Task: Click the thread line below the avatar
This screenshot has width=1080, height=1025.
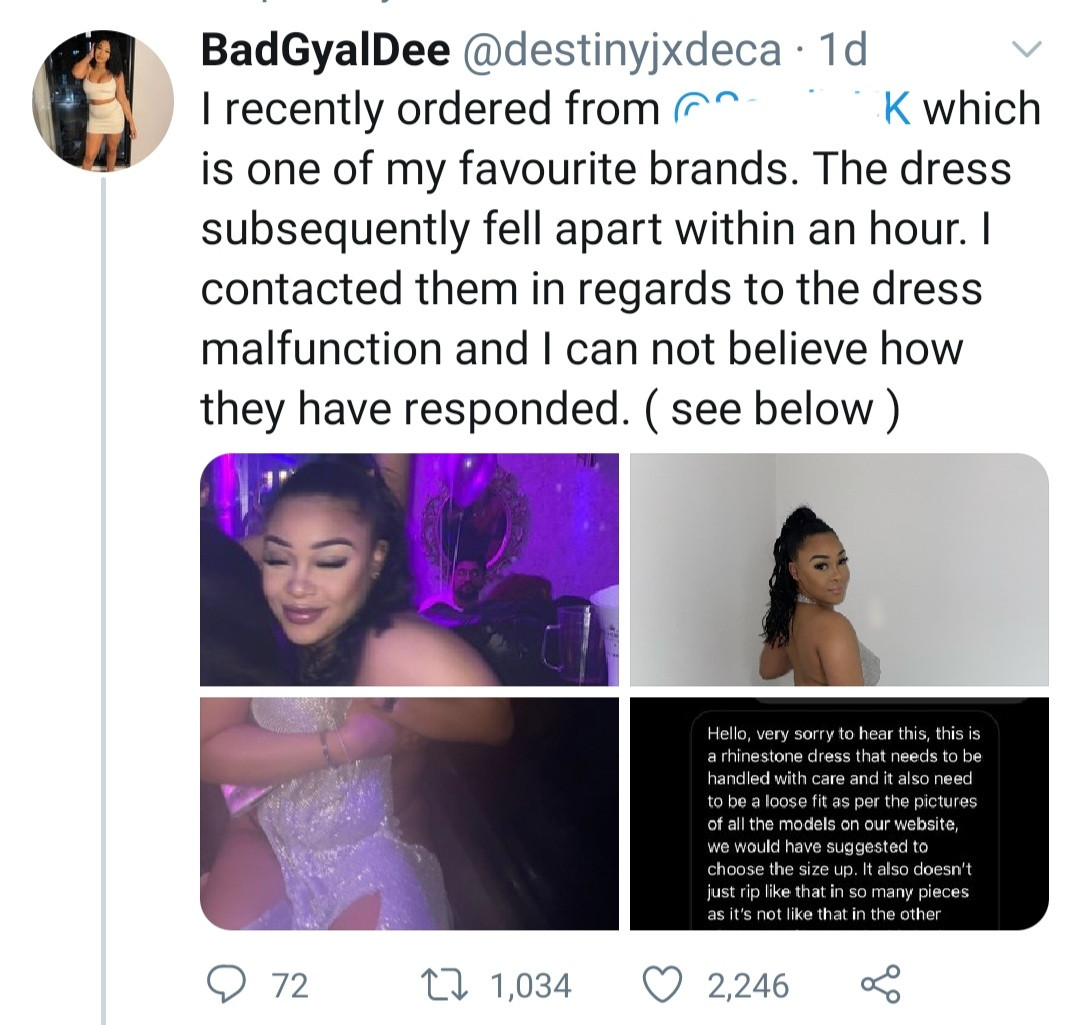Action: coord(104,600)
